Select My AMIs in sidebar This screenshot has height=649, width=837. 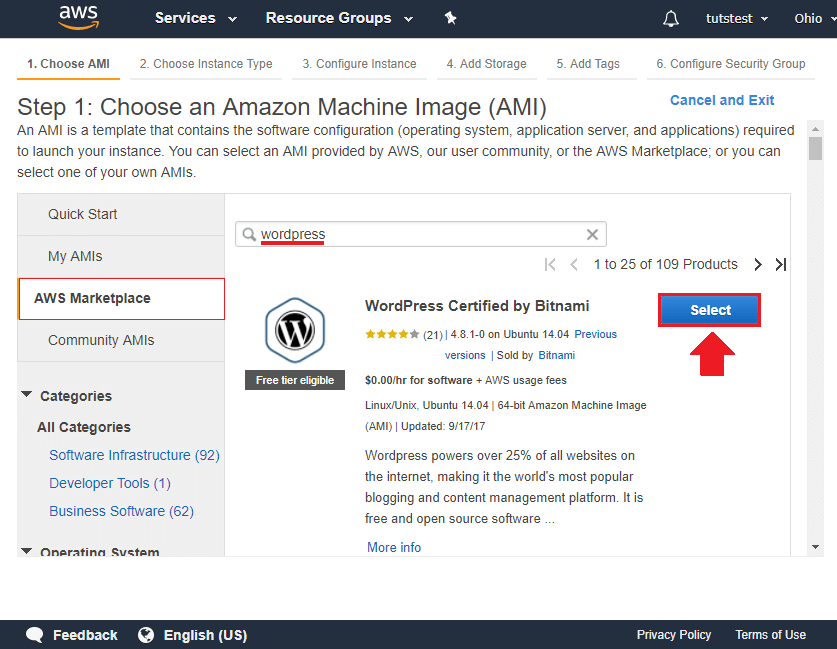click(121, 257)
